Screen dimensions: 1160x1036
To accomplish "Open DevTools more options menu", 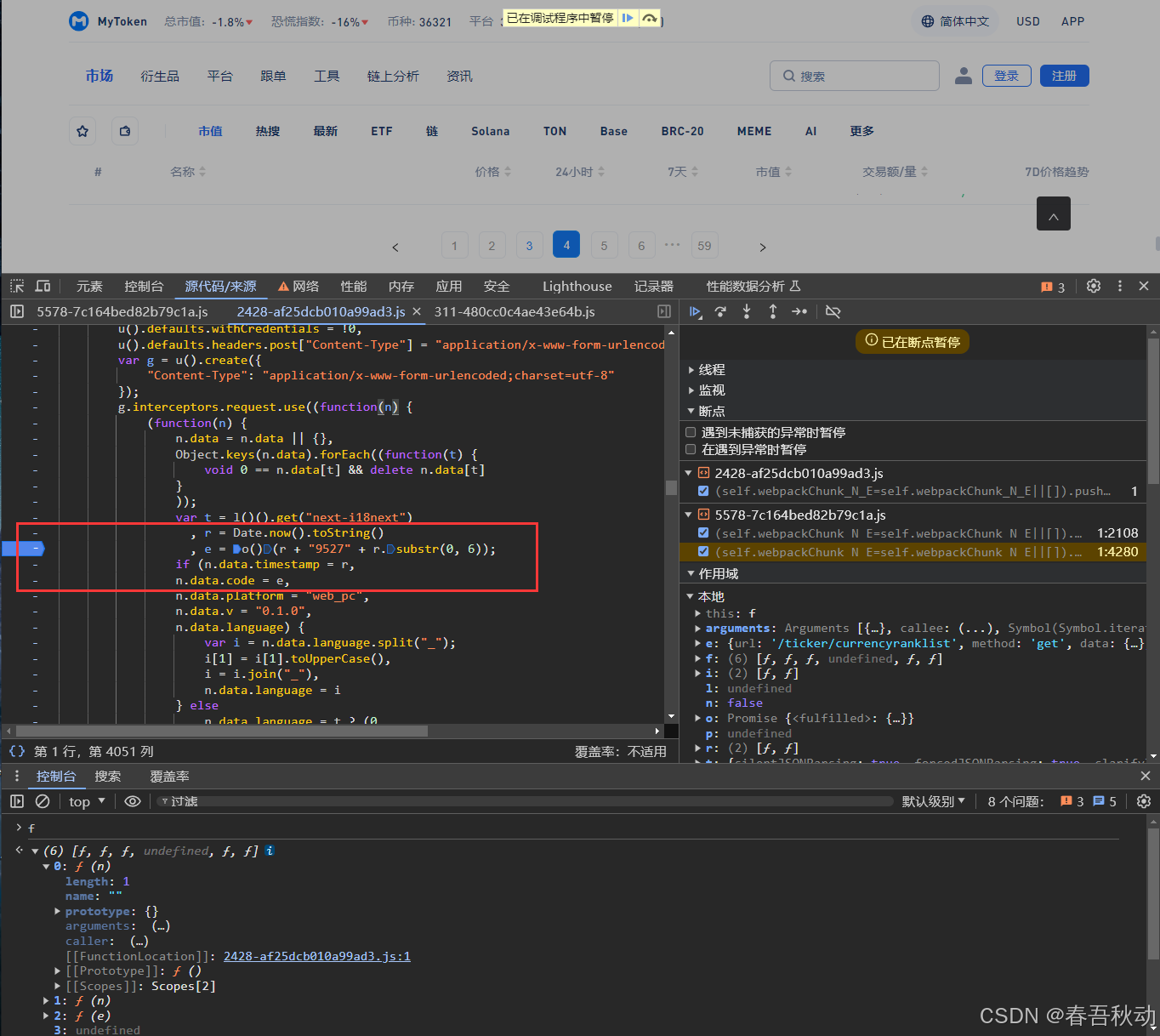I will 1119,286.
